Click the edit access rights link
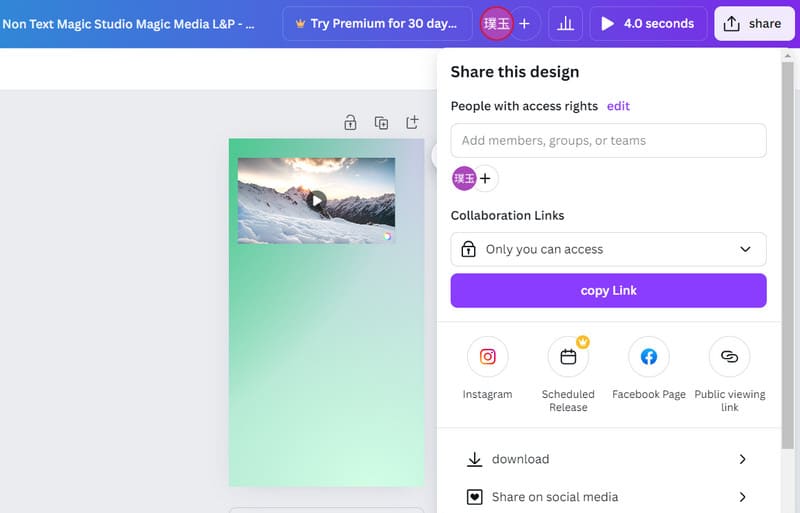 (x=618, y=106)
